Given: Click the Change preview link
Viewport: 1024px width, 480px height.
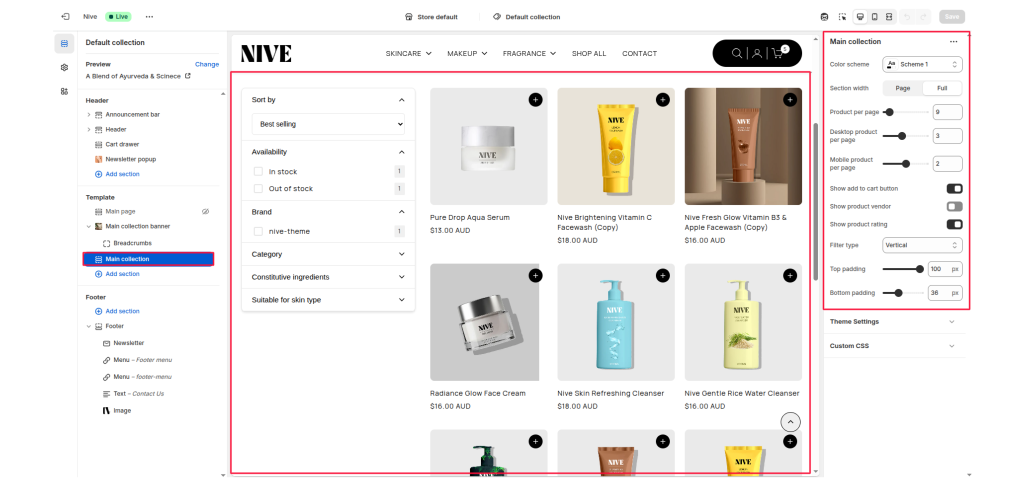Looking at the screenshot, I should pyautogui.click(x=206, y=63).
